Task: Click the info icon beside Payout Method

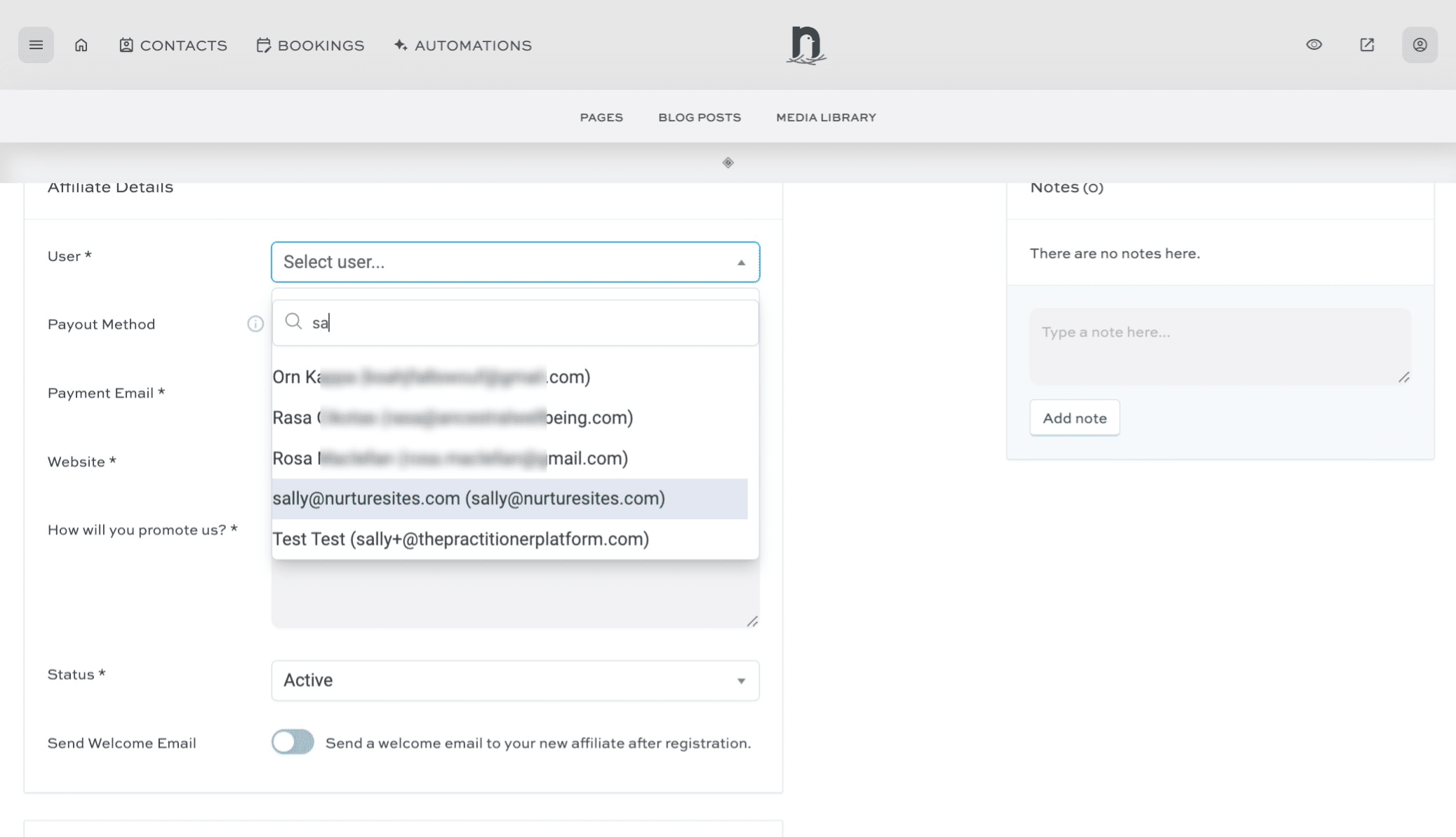Action: 255,324
